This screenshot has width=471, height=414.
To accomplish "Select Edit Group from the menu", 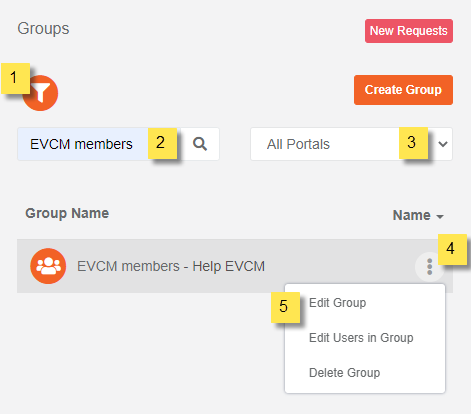I will pyautogui.click(x=337, y=303).
